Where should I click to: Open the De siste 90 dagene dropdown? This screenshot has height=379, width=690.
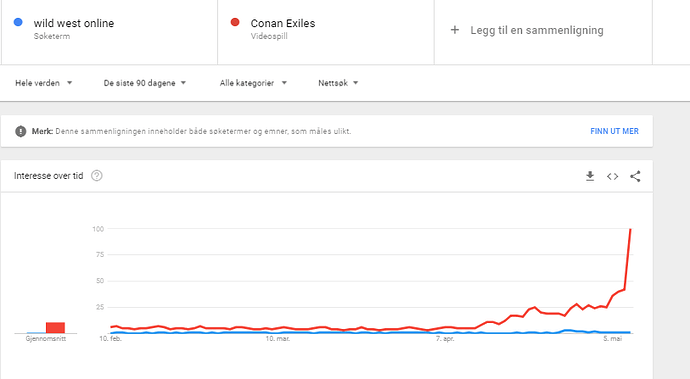coord(145,83)
